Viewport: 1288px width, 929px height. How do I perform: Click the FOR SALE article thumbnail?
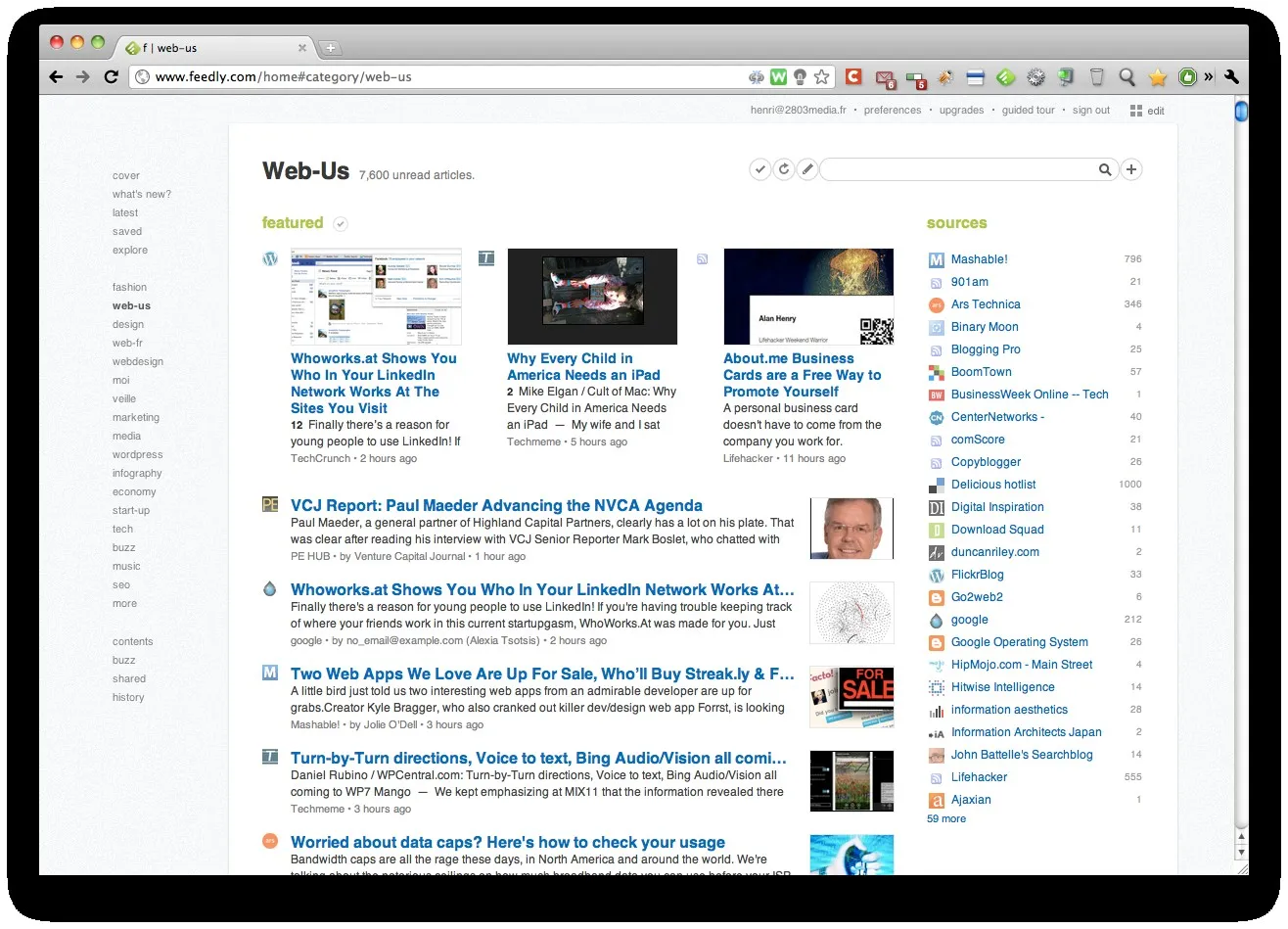(x=851, y=697)
